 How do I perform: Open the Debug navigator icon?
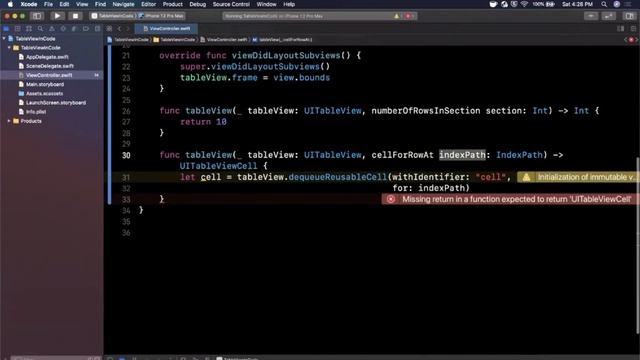pyautogui.click(x=74, y=29)
